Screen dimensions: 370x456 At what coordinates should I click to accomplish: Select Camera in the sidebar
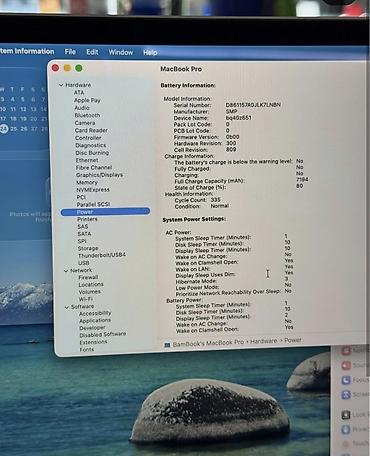click(85, 123)
